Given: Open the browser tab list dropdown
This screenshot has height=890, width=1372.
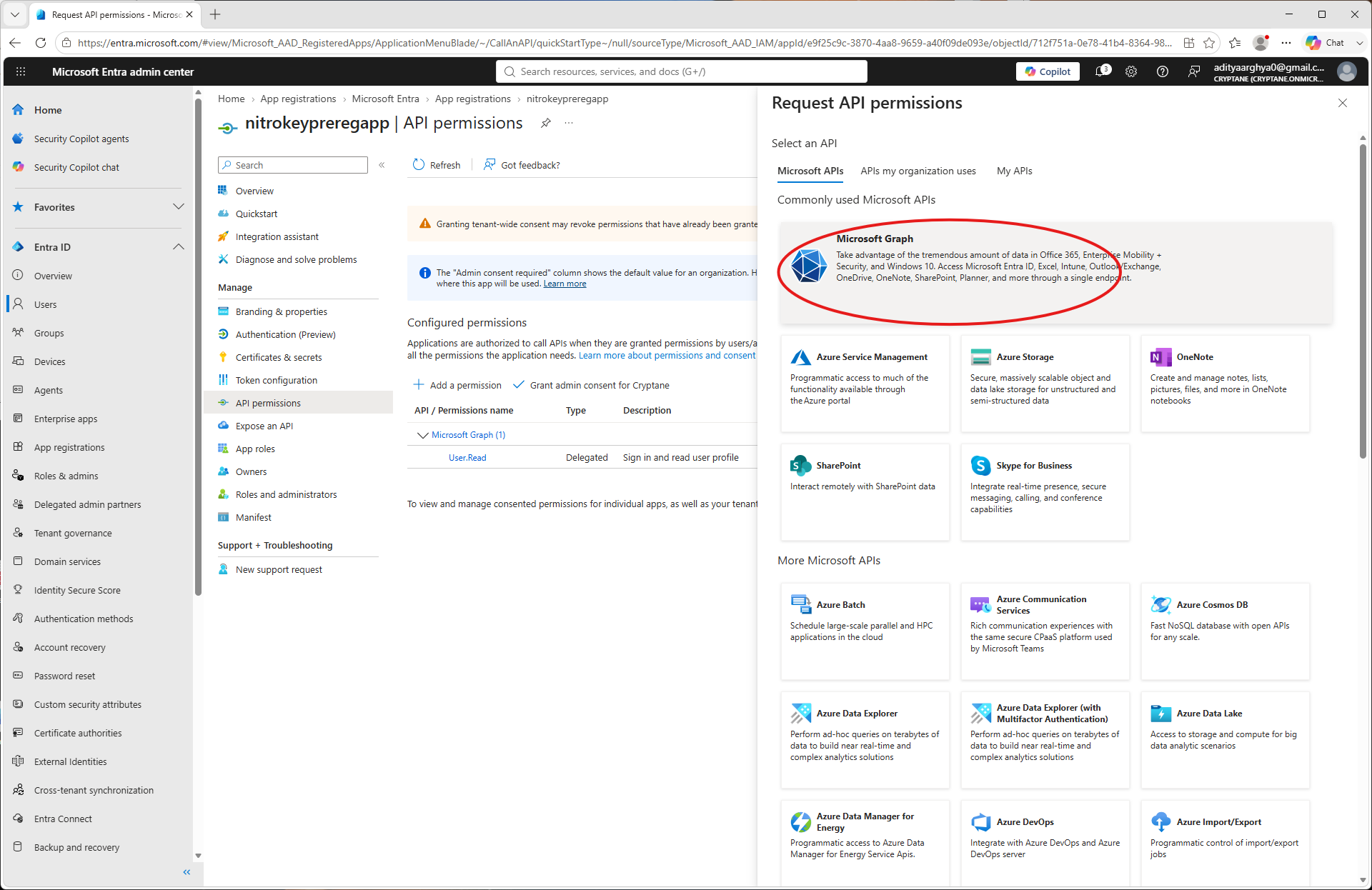Looking at the screenshot, I should [15, 14].
